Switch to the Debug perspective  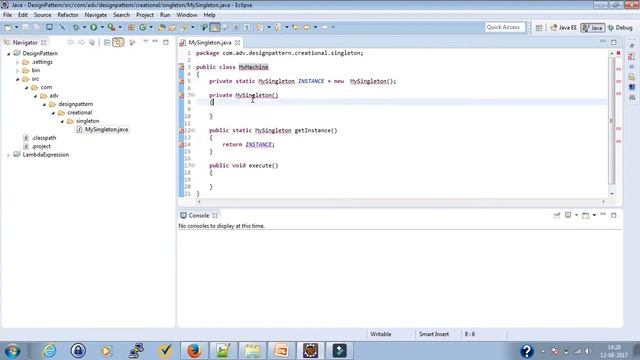pos(620,28)
